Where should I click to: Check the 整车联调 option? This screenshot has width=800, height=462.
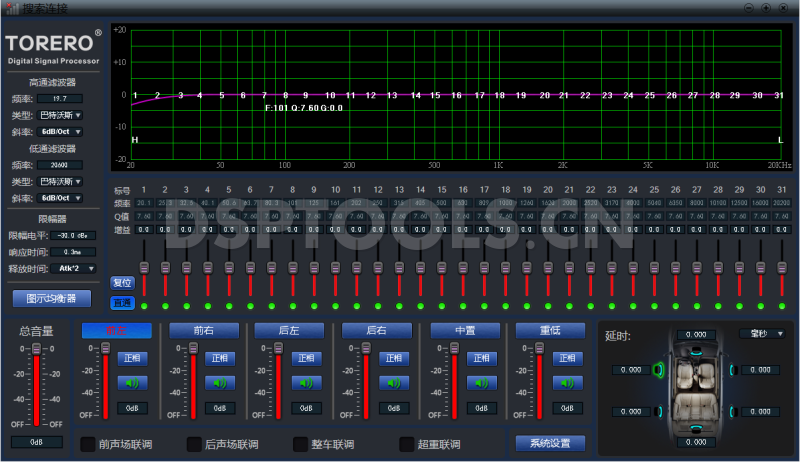click(x=301, y=443)
